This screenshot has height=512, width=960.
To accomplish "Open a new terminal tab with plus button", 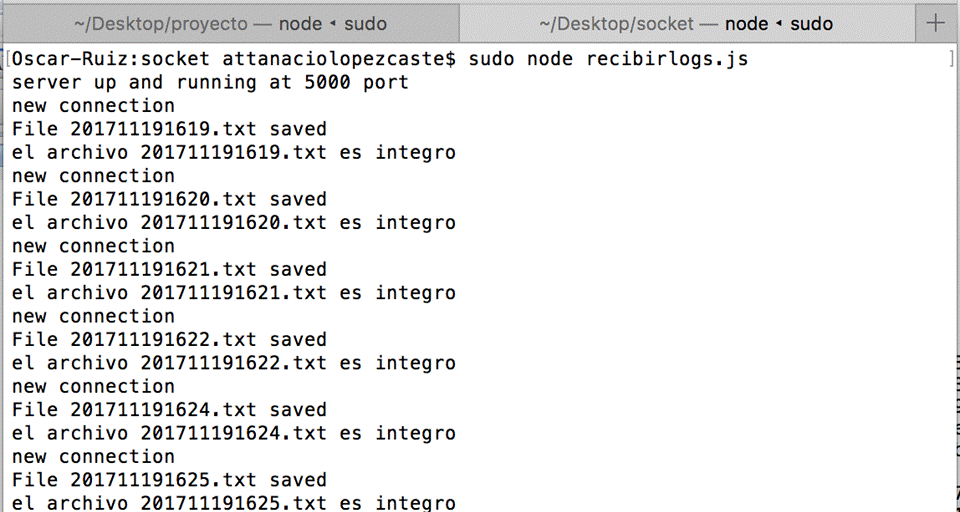I will click(936, 23).
